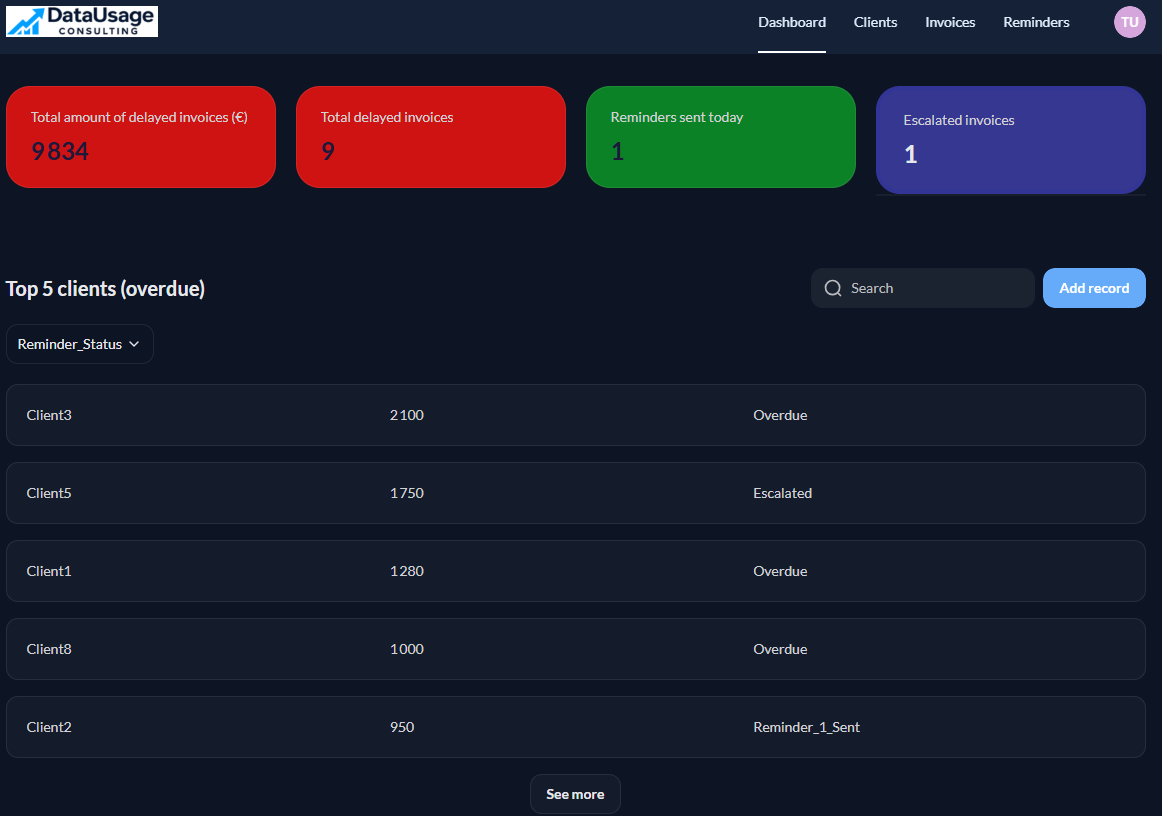Select the Client3 name cell

[49, 415]
